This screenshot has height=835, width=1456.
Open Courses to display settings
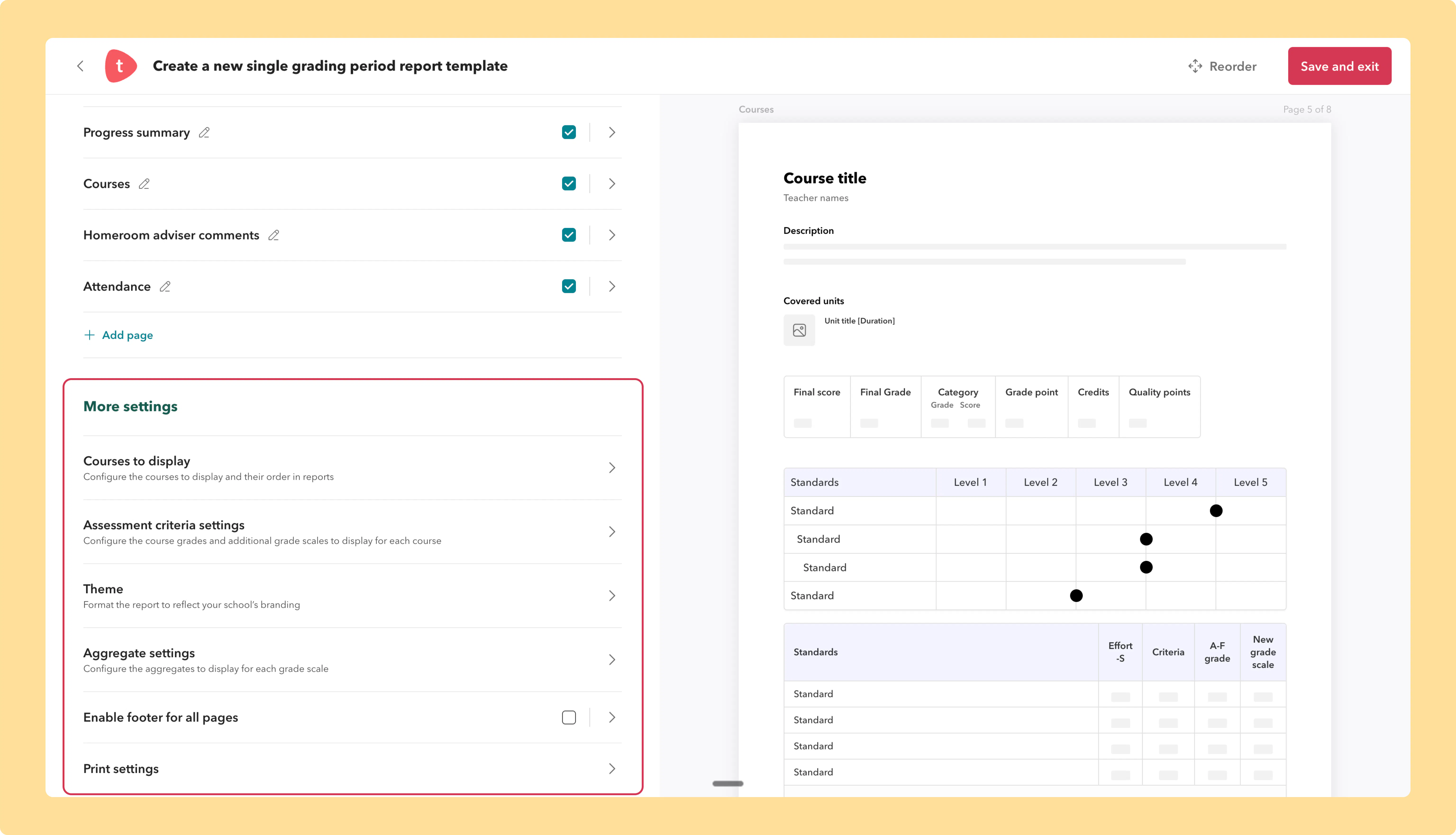pos(352,468)
